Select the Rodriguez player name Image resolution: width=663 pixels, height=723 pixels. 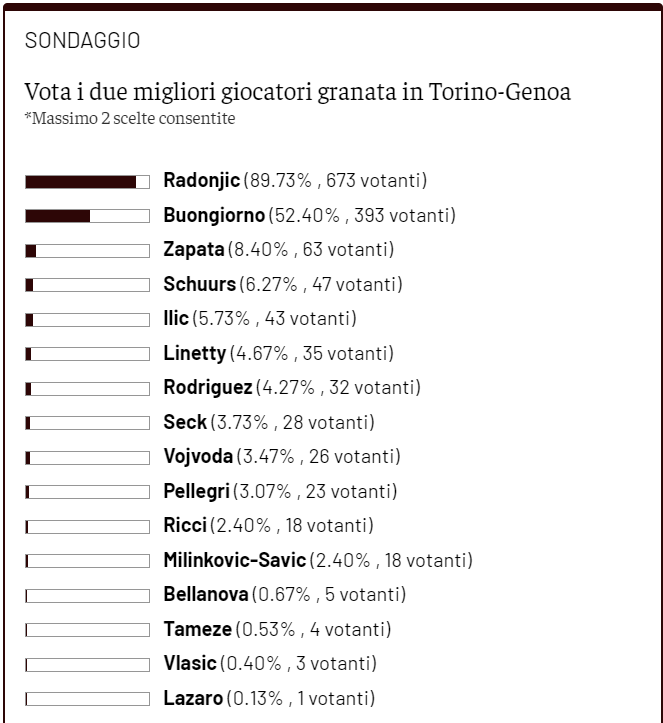208,388
